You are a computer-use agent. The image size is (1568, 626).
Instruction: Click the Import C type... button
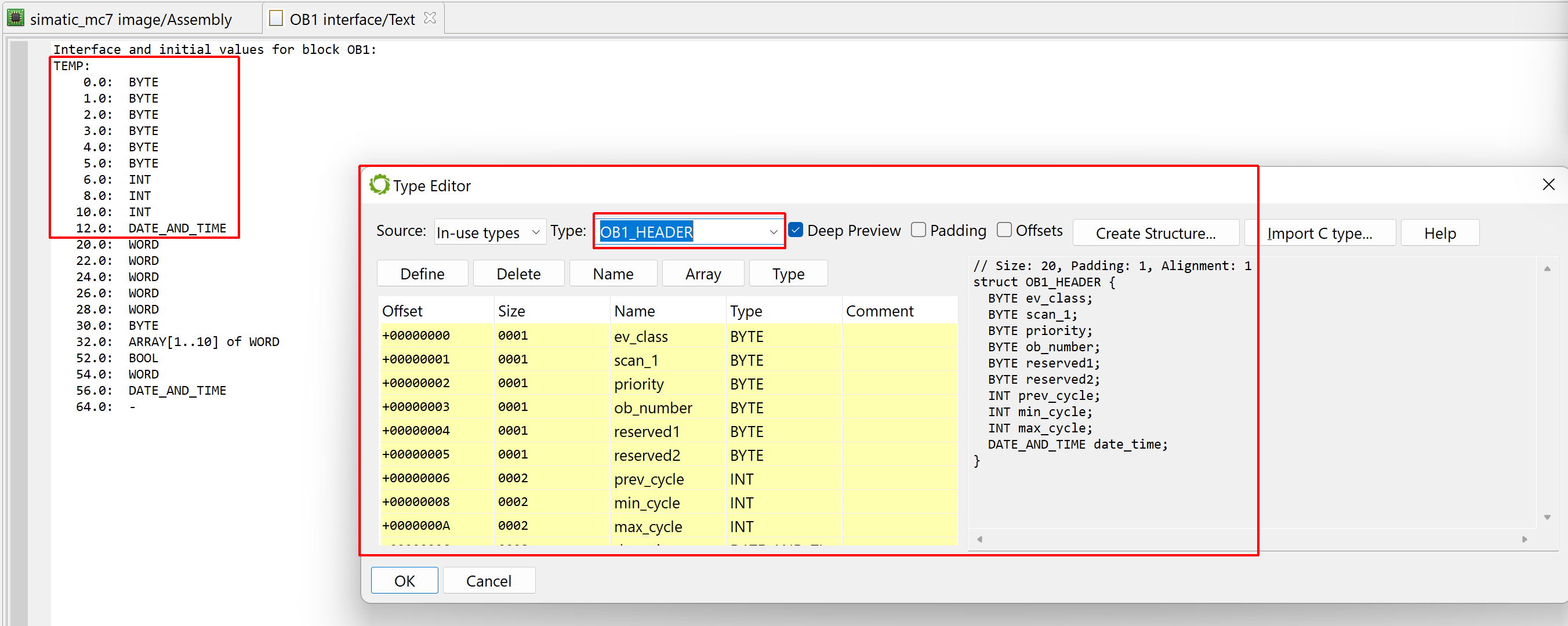coord(1320,233)
